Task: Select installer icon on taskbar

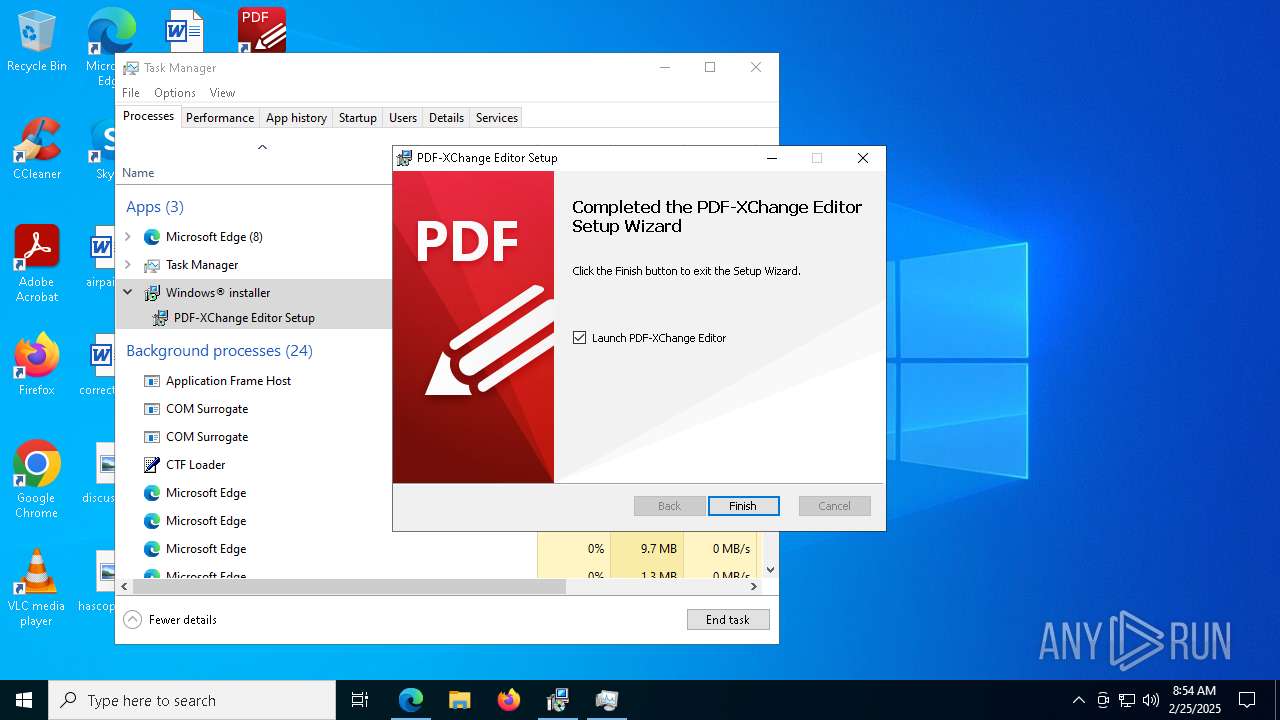Action: pyautogui.click(x=557, y=700)
